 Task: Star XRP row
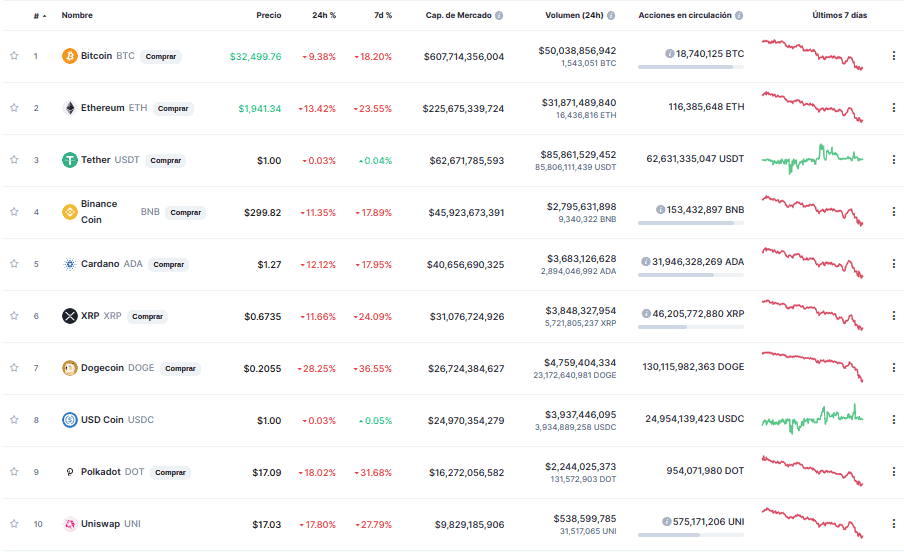coord(14,316)
